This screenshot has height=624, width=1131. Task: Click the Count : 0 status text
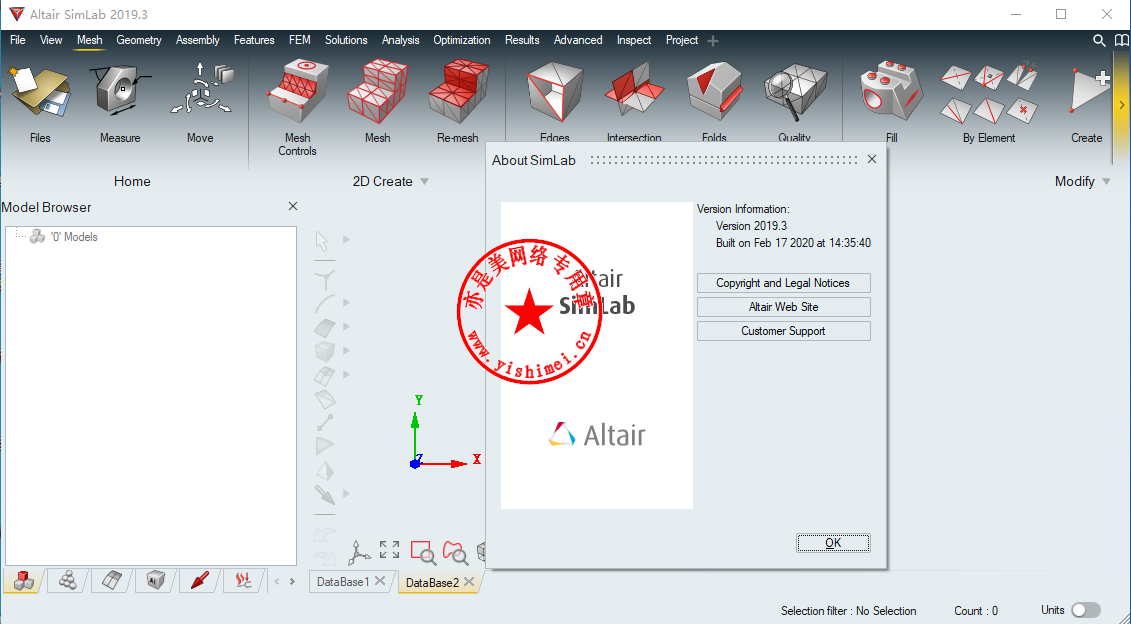976,611
